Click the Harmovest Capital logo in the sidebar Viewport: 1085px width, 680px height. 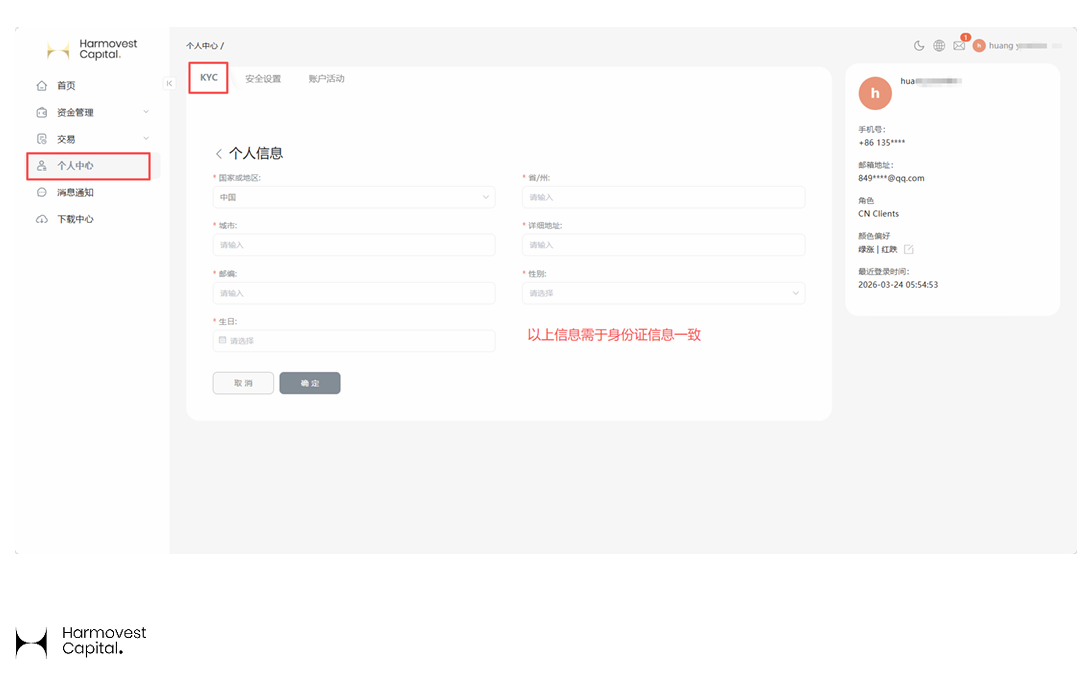coord(91,49)
